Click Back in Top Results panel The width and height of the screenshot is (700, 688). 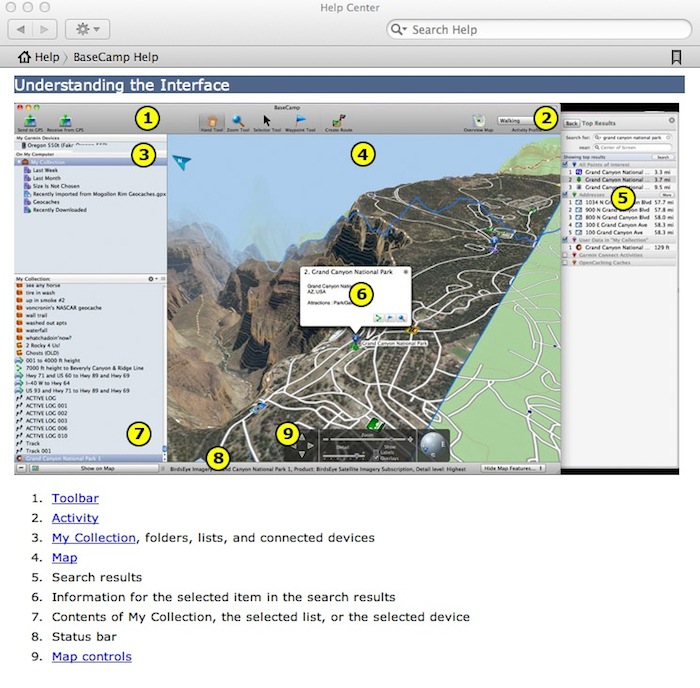coord(571,124)
